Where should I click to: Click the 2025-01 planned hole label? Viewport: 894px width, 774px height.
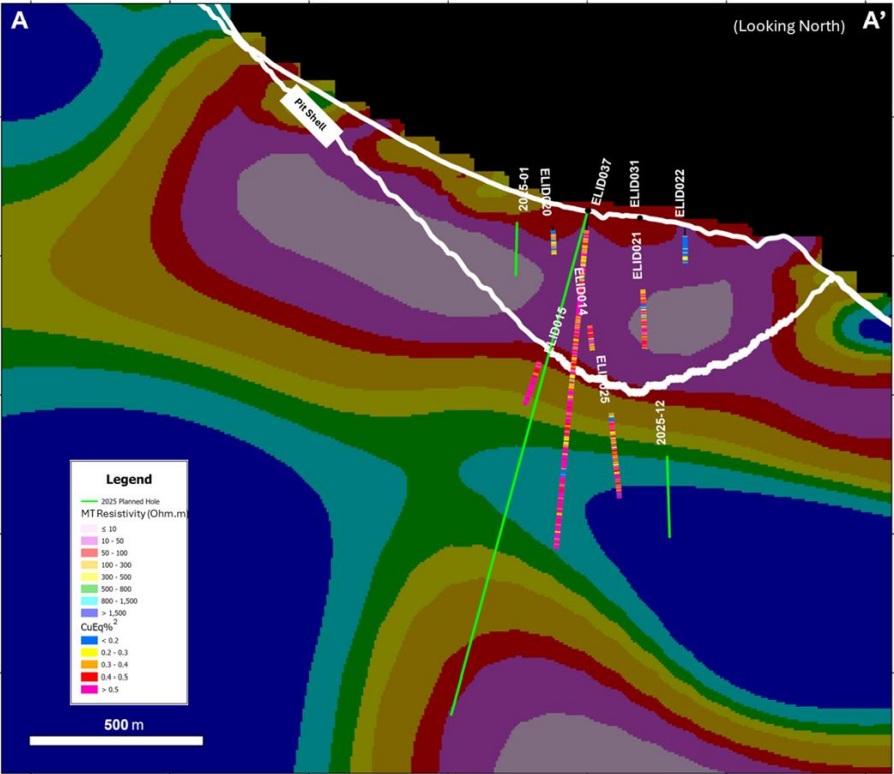point(523,190)
